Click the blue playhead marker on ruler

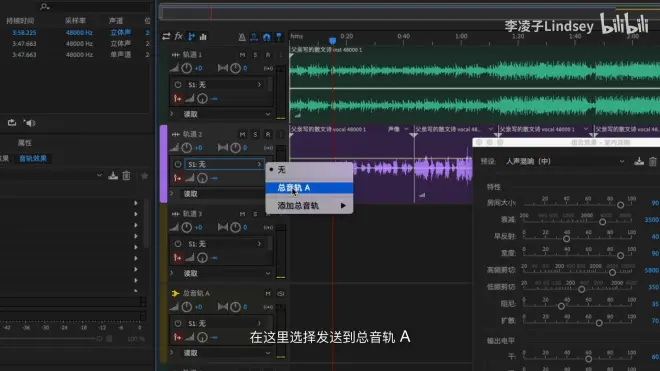point(333,40)
